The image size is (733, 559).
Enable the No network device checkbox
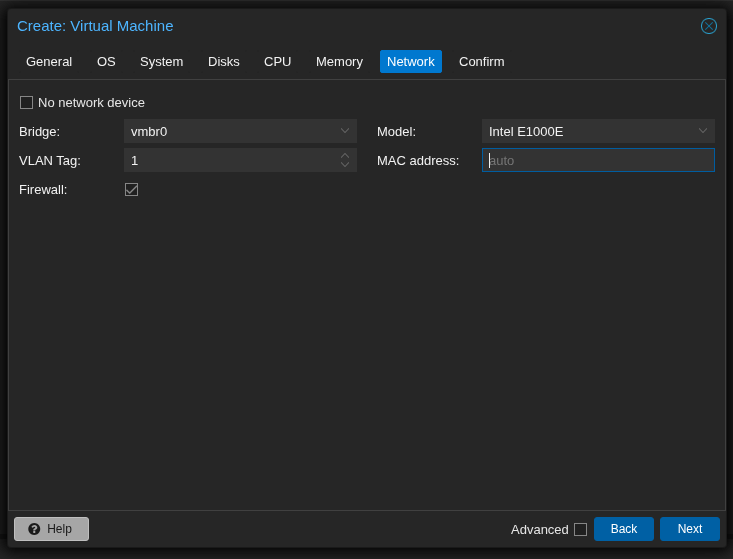point(27,102)
